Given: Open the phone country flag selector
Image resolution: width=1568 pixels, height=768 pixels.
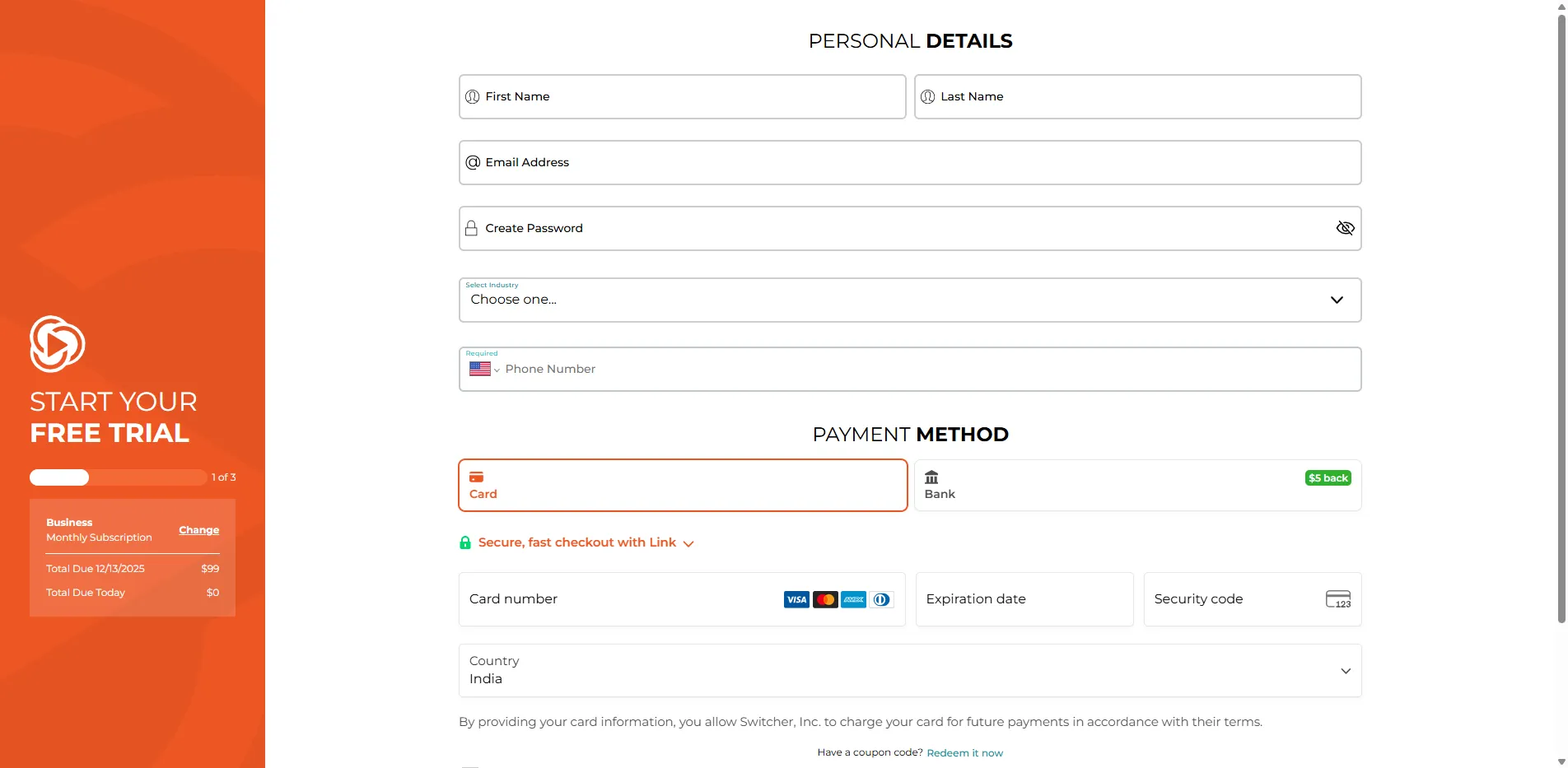Looking at the screenshot, I should coord(484,370).
